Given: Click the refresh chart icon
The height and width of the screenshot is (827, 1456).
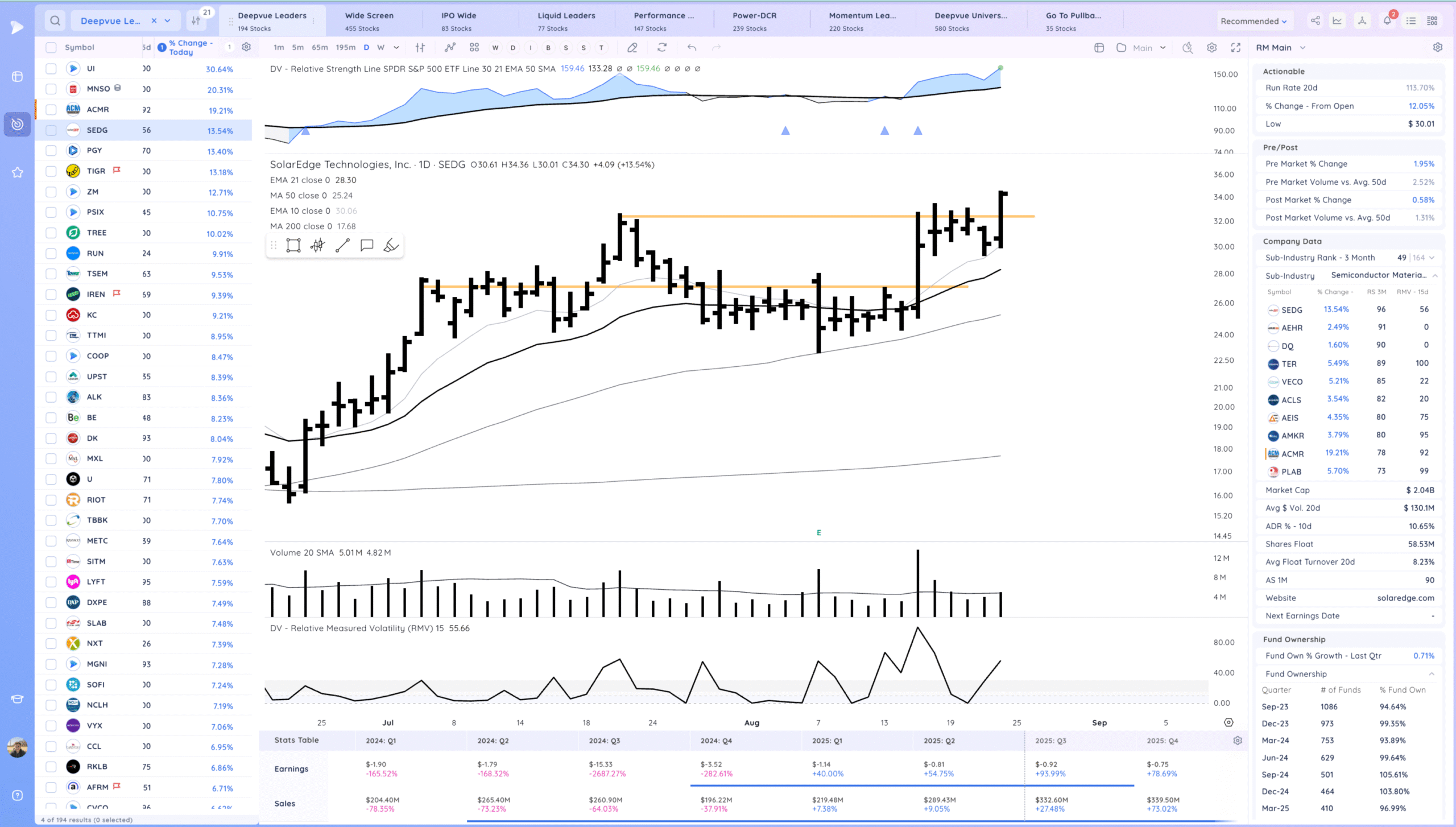Looking at the screenshot, I should [x=662, y=48].
